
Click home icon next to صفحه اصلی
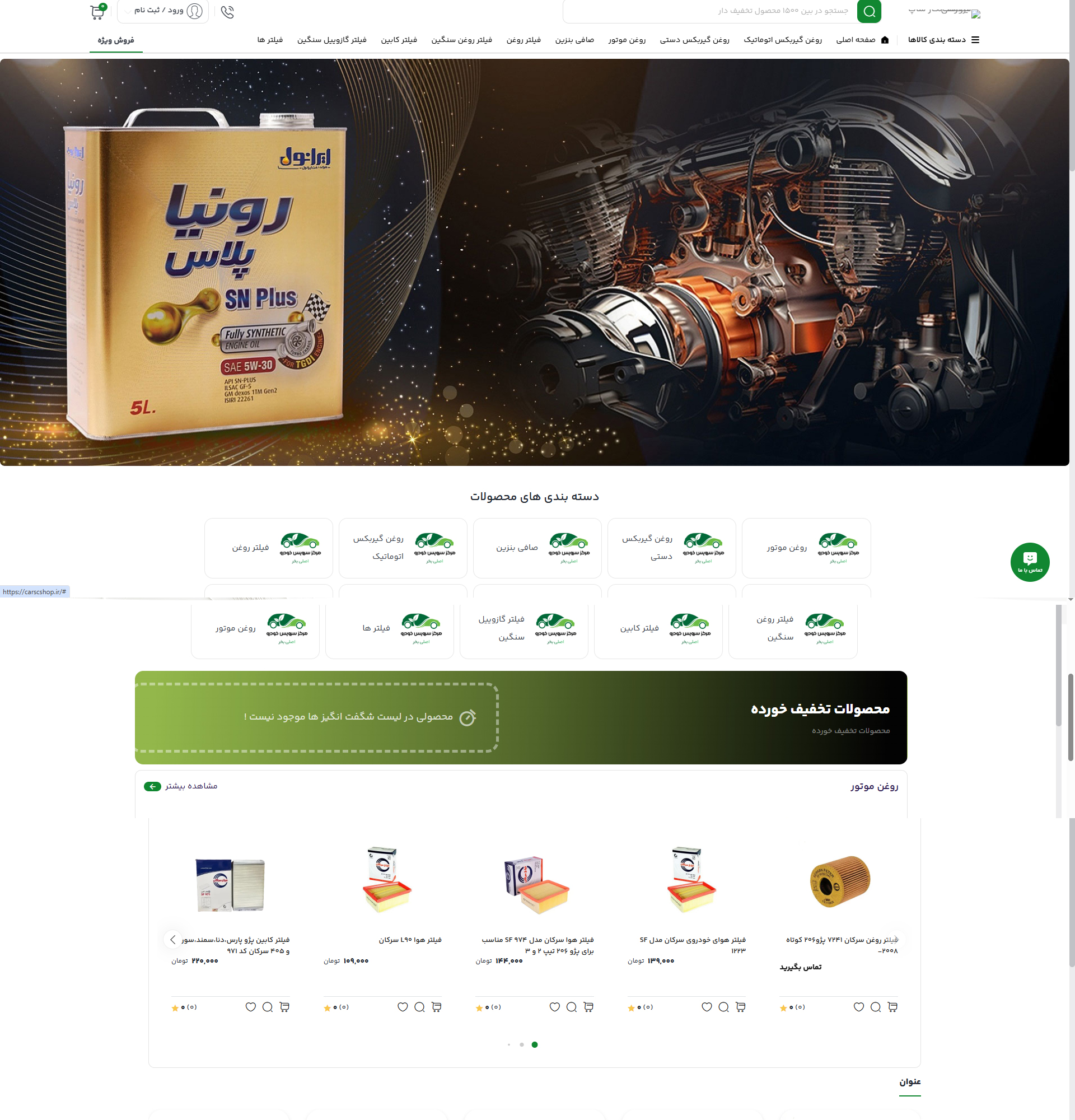(x=885, y=40)
